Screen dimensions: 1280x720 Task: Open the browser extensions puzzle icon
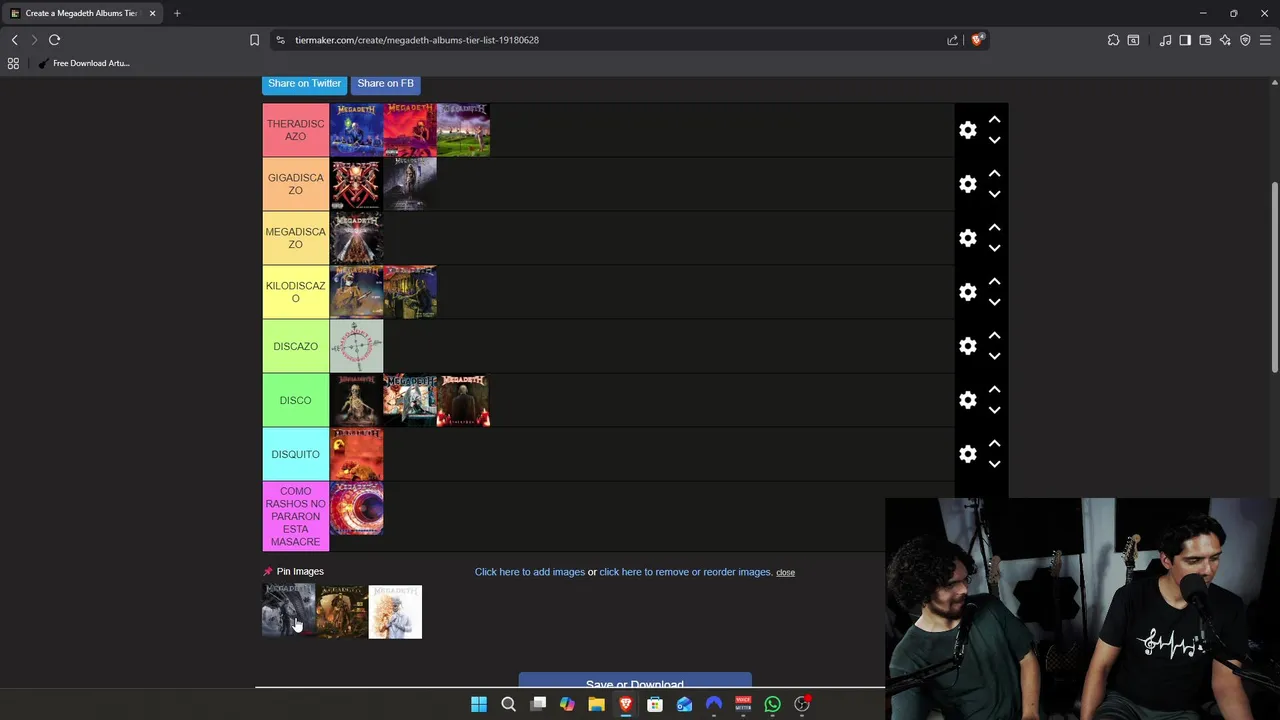(1113, 40)
